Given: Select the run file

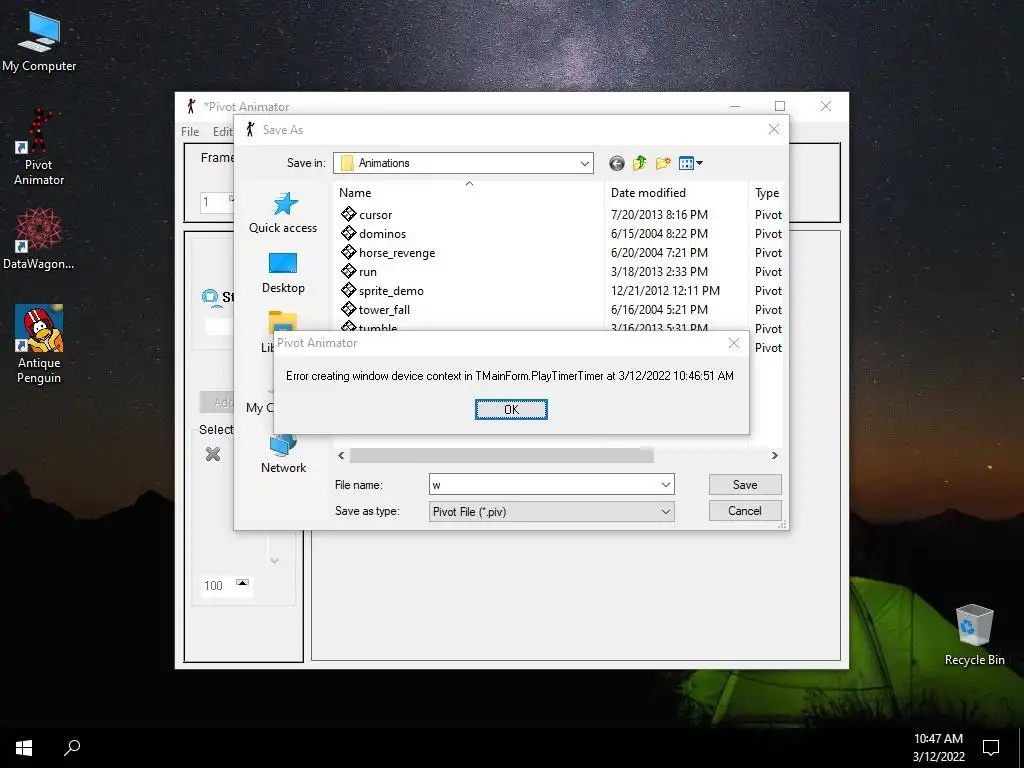Looking at the screenshot, I should (x=368, y=272).
